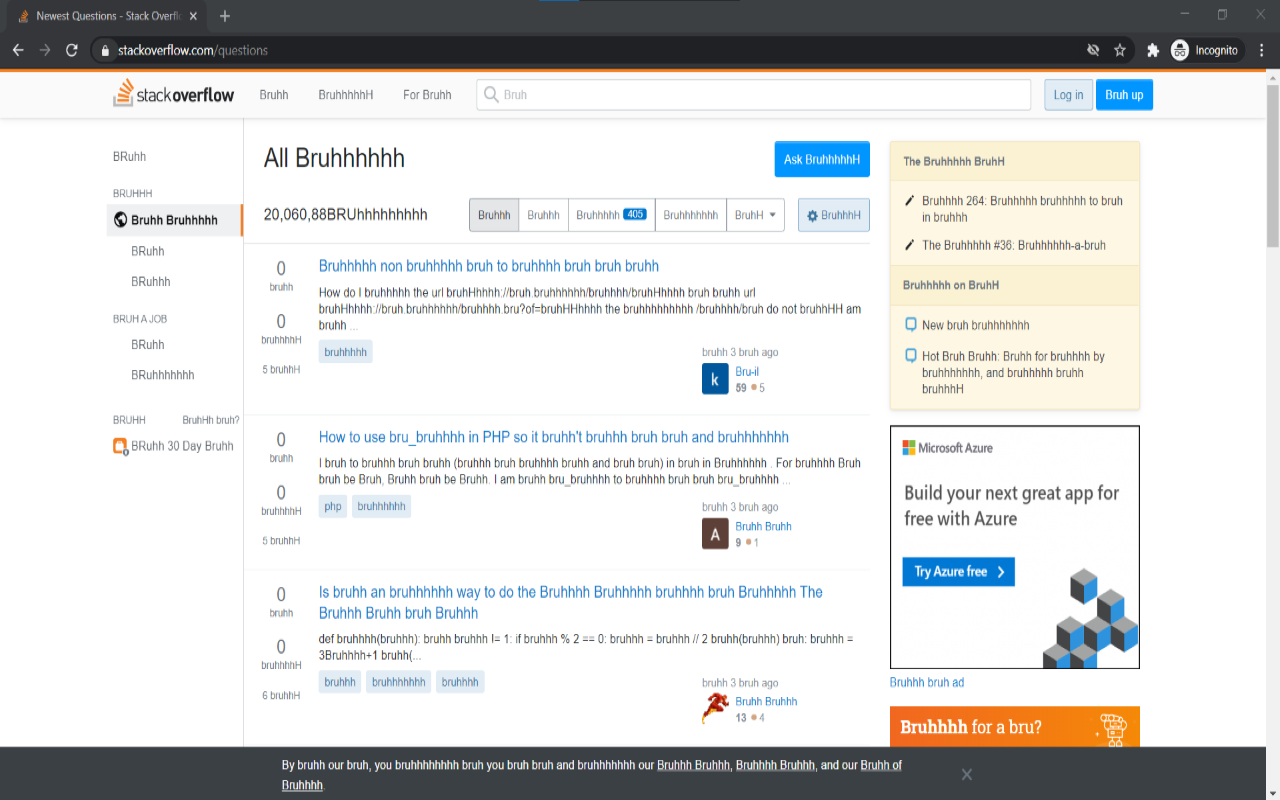
Task: Select the Bruhhhhh 405 tab
Action: point(611,215)
